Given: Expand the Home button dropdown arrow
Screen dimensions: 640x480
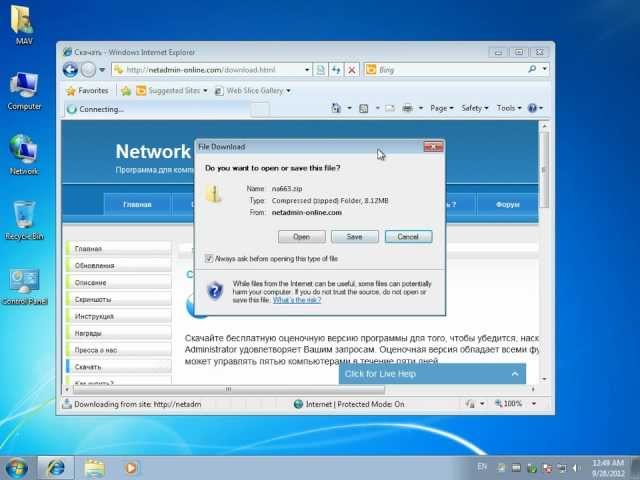Looking at the screenshot, I should pos(349,108).
